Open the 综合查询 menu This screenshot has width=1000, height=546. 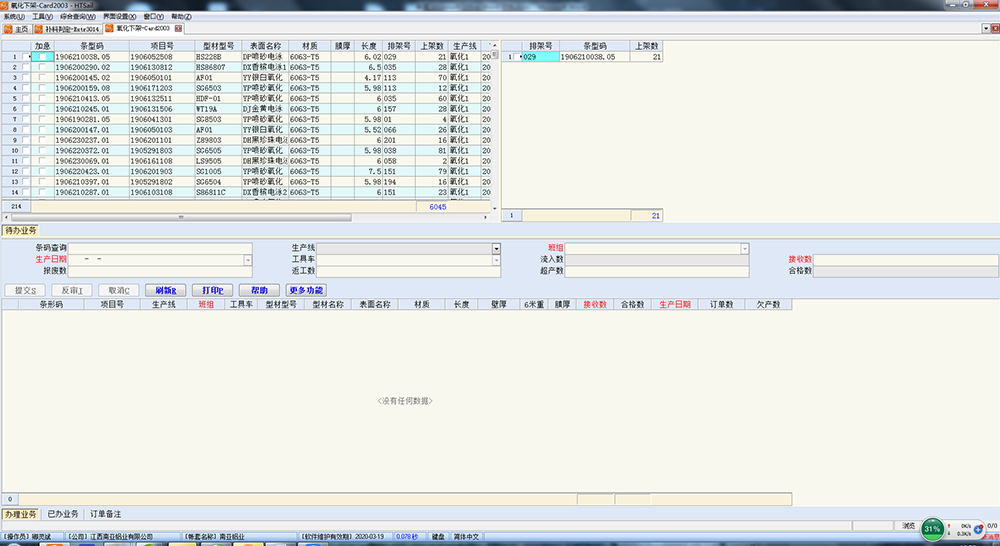click(x=79, y=17)
